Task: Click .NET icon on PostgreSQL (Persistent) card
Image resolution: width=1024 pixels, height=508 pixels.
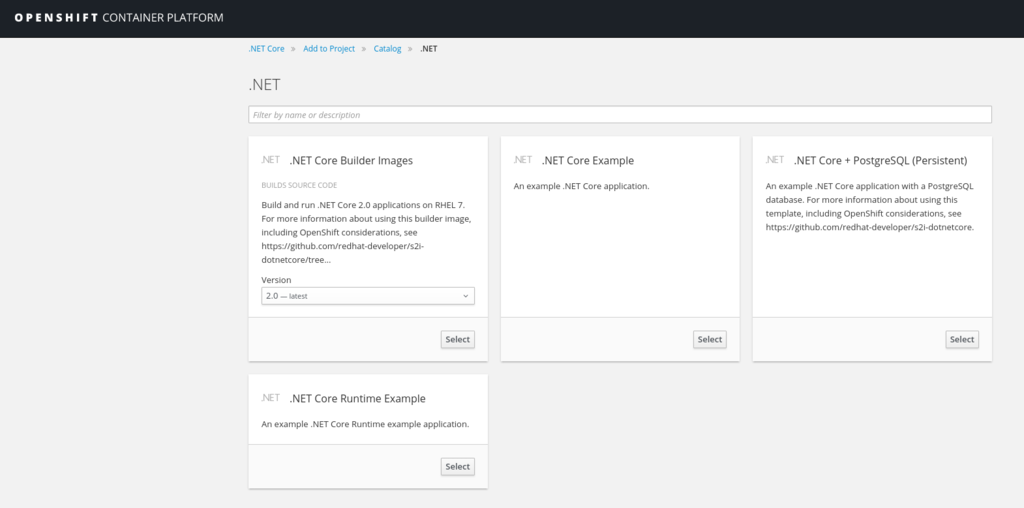Action: 775,160
